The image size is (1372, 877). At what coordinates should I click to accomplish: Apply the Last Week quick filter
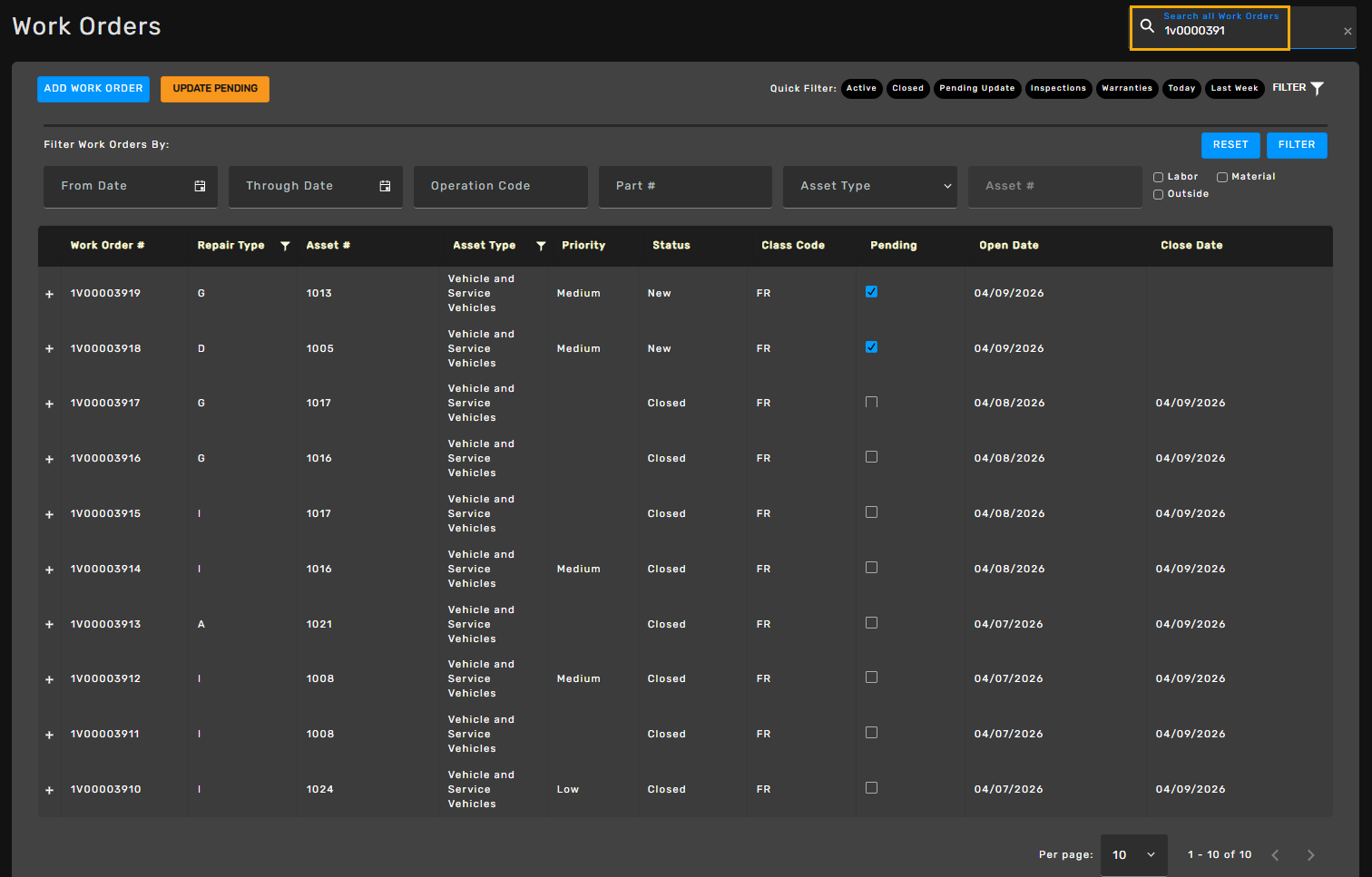click(x=1234, y=89)
